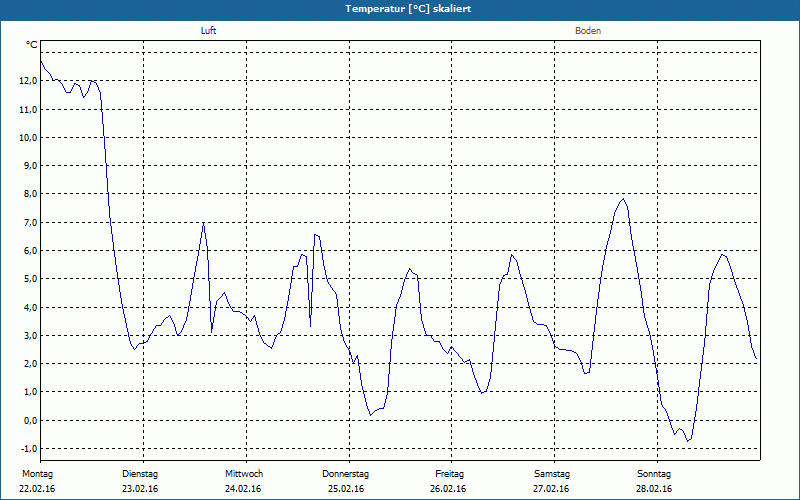The image size is (800, 500).
Task: Click the 0,0 y-axis value
Action: 30,420
